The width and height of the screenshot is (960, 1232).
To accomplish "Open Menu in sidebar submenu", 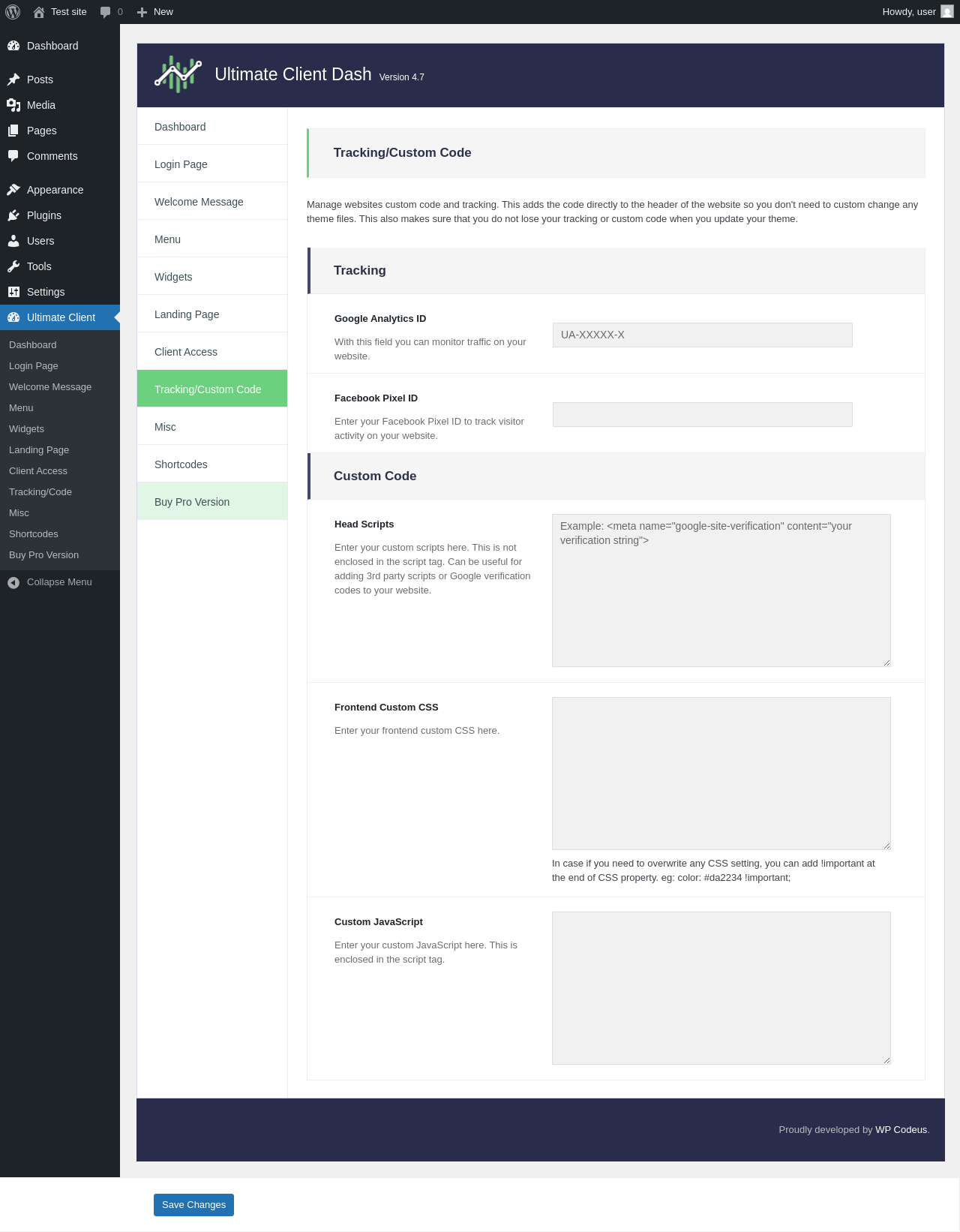I will click(60, 408).
